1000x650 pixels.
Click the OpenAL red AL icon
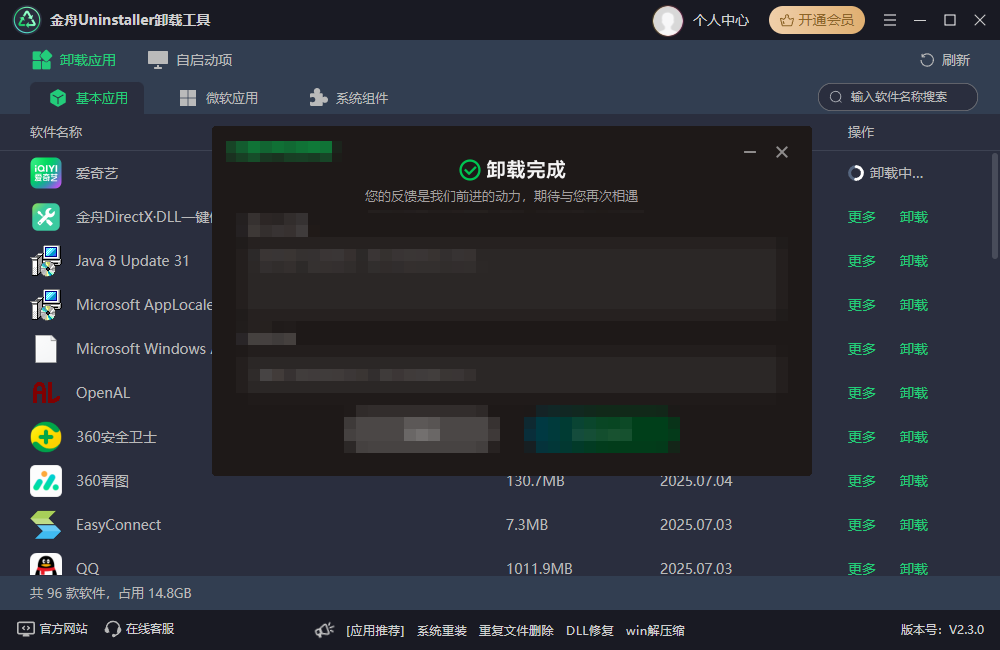coord(46,393)
